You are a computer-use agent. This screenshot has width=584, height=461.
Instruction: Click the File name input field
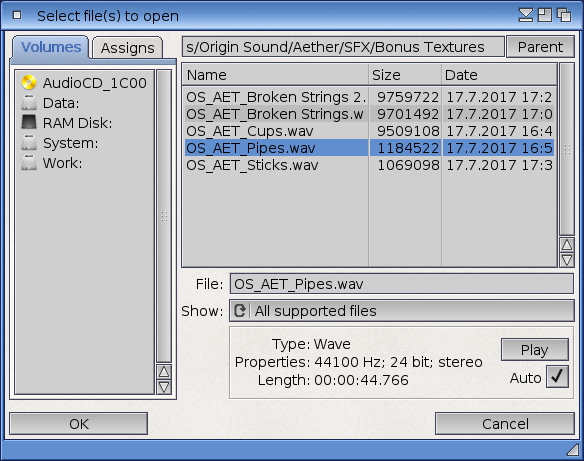click(x=402, y=284)
